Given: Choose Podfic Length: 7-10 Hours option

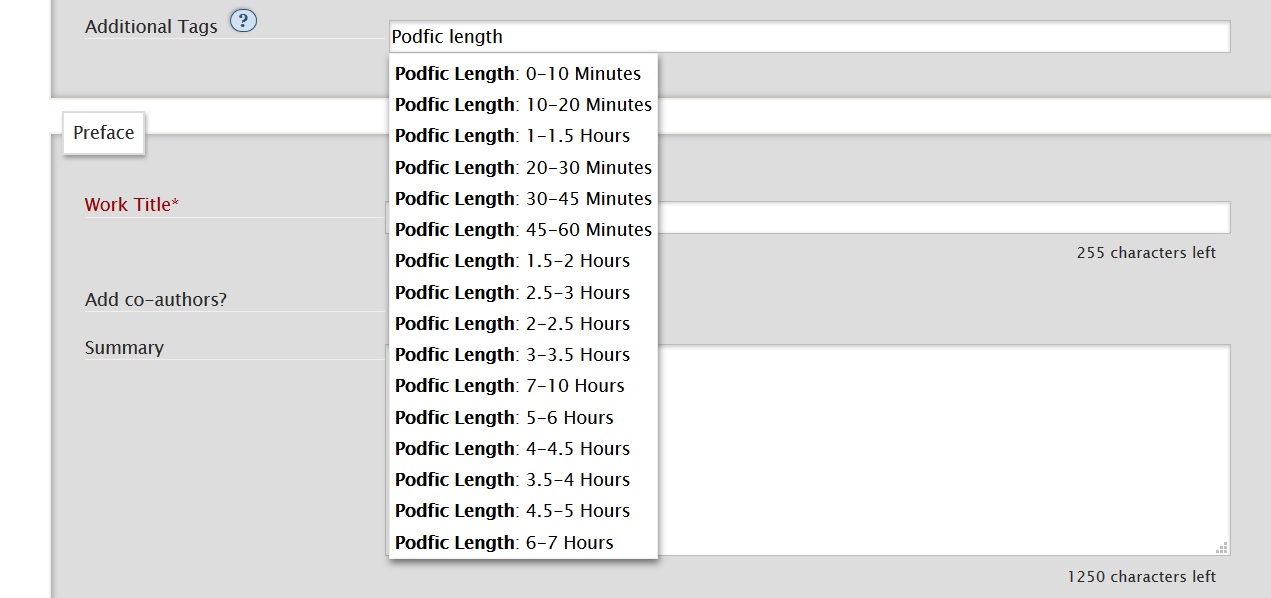Looking at the screenshot, I should (510, 386).
